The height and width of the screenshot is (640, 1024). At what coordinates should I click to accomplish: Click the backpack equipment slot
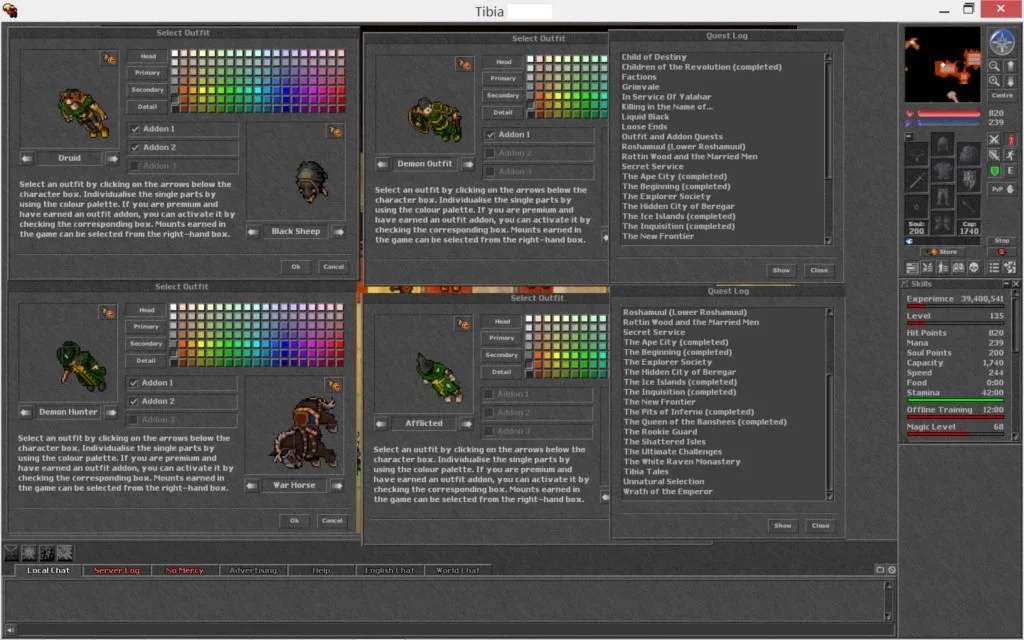coord(968,154)
